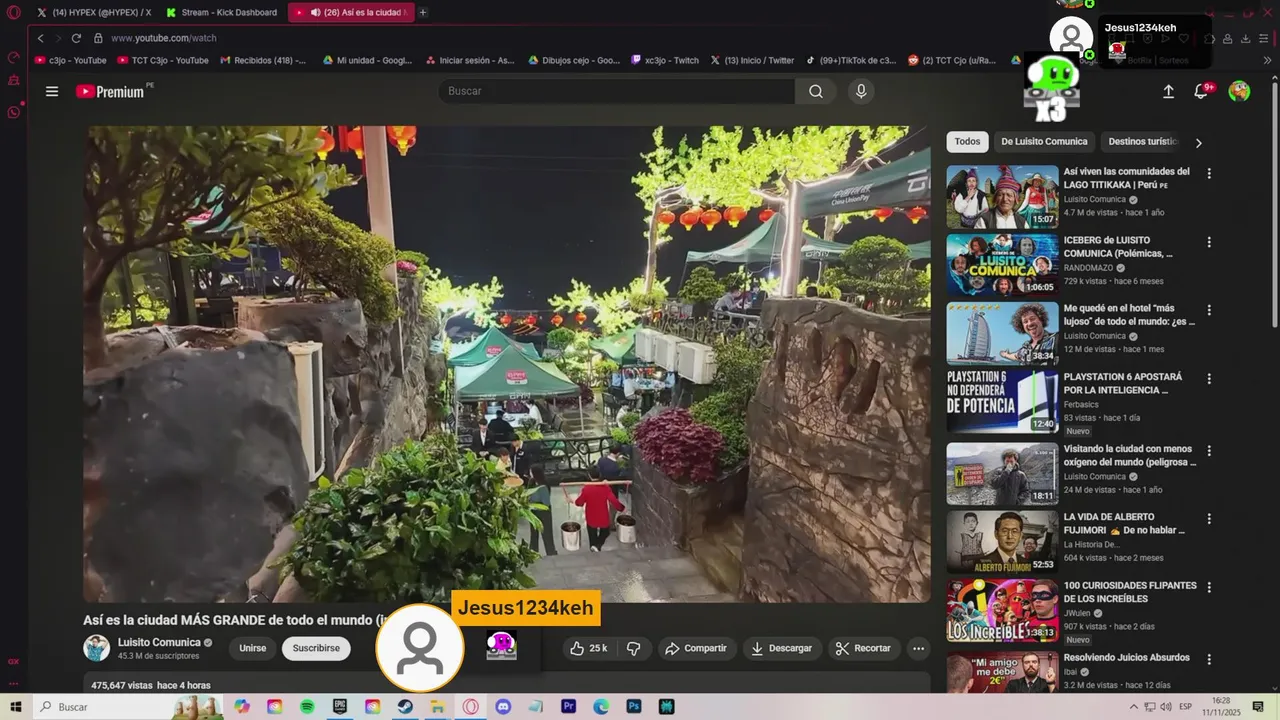1280x720 pixels.
Task: Click the main video player
Action: tap(507, 364)
